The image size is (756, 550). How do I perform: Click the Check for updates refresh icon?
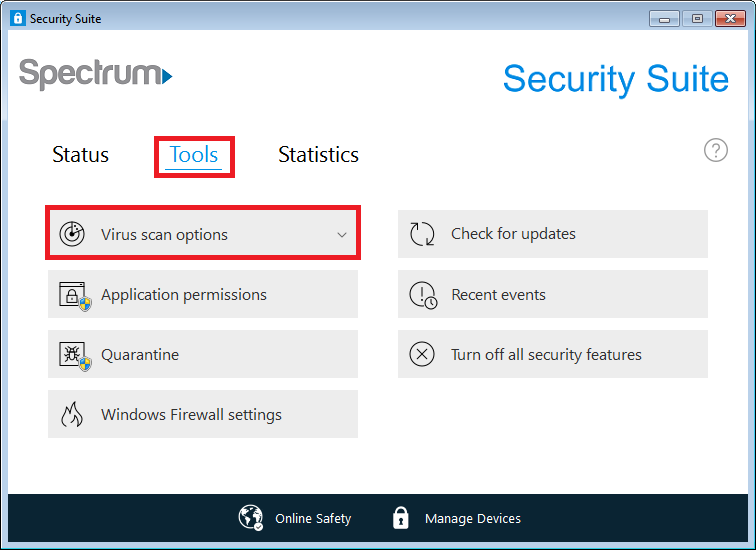pyautogui.click(x=422, y=234)
